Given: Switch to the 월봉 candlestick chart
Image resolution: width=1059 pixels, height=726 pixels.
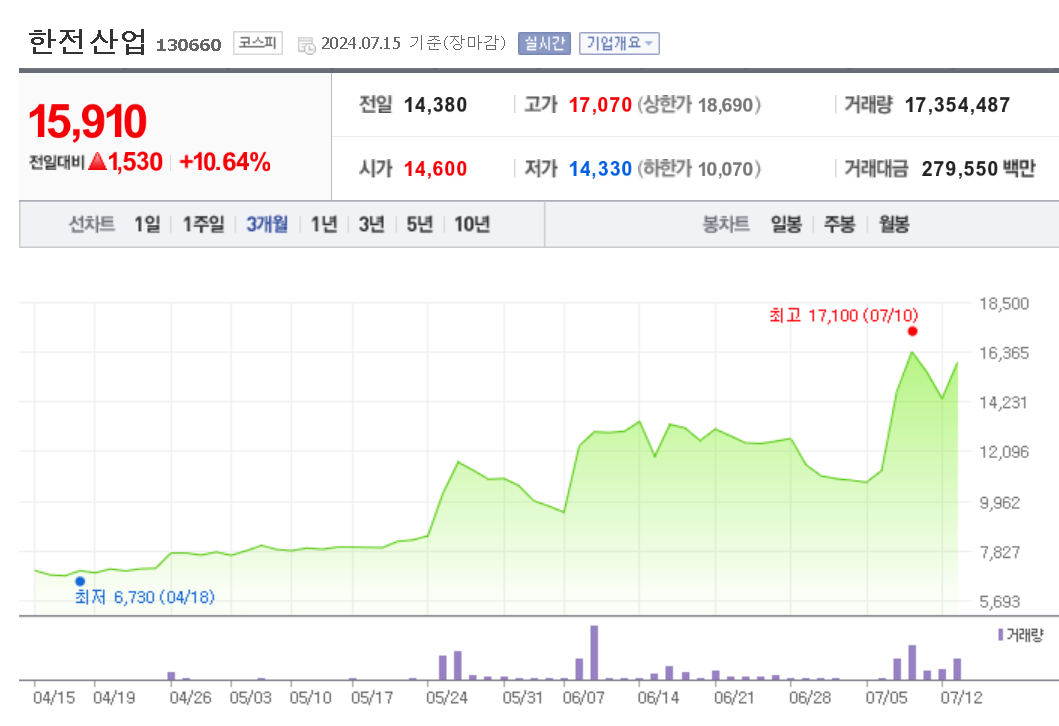Looking at the screenshot, I should pos(894,224).
